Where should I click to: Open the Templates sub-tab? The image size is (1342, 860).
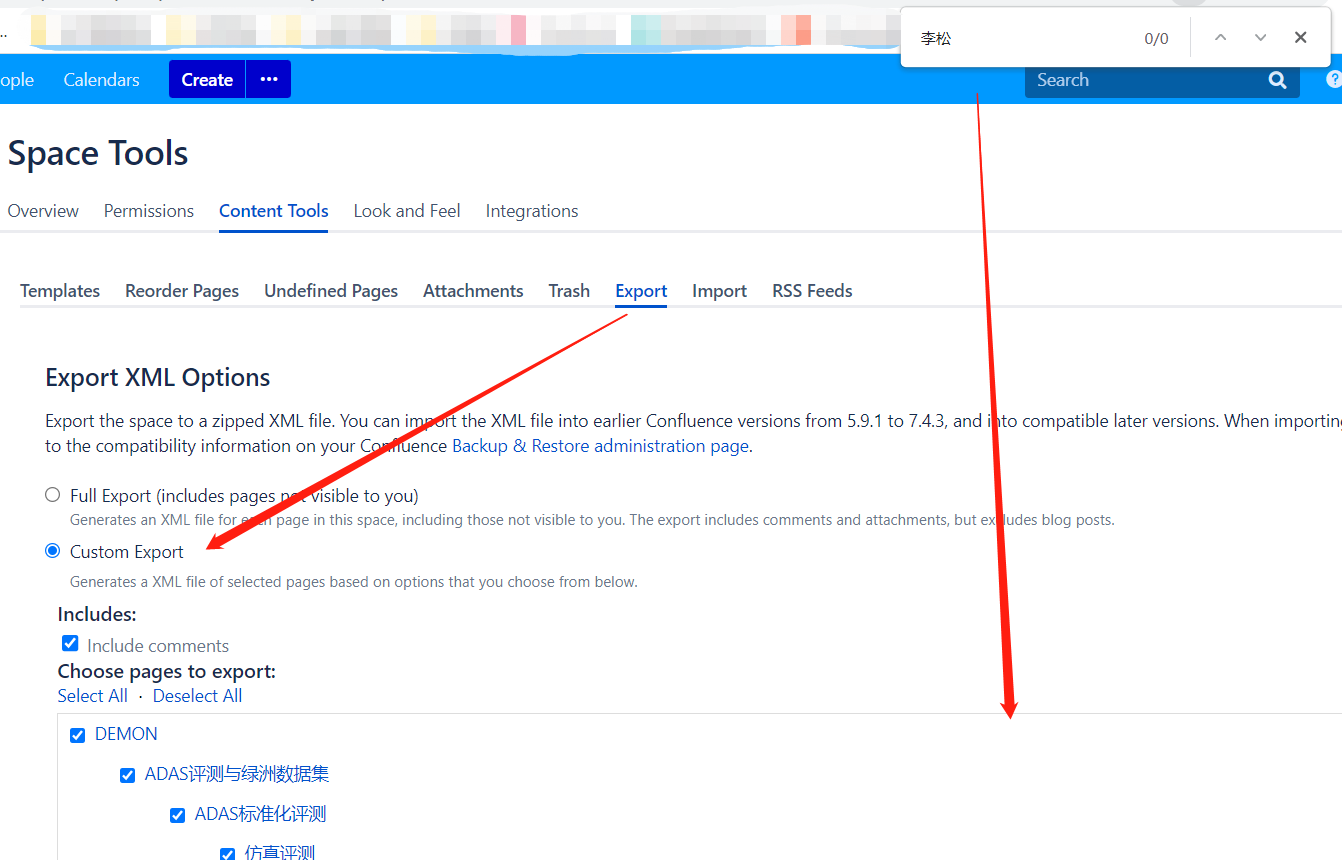coord(60,291)
